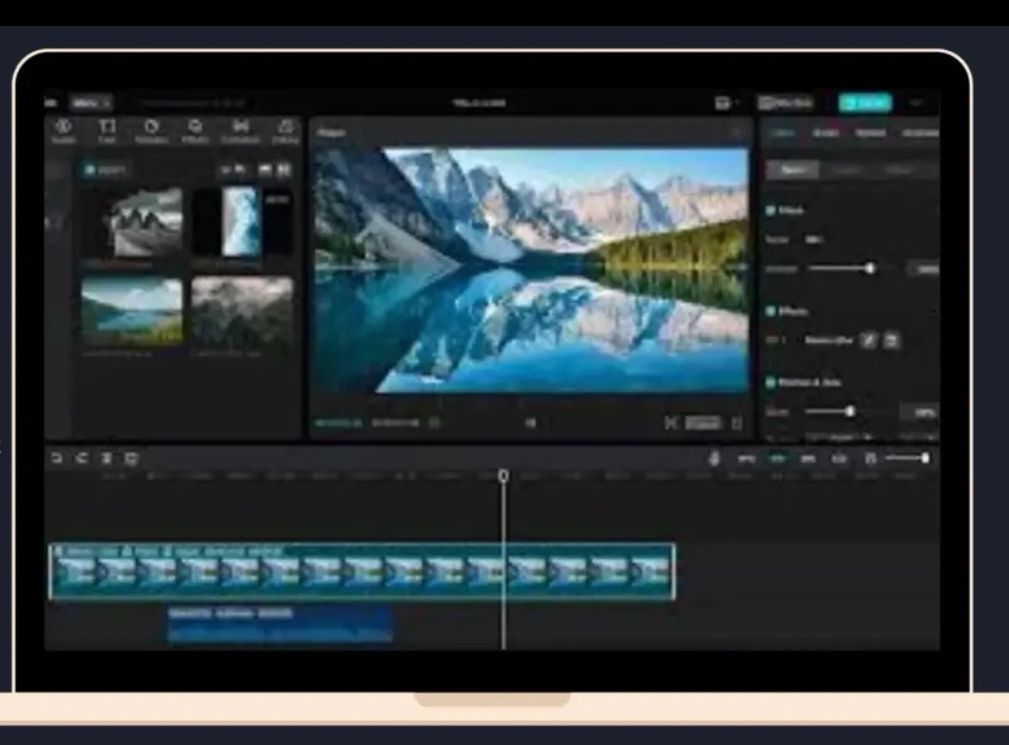Click the fullscreen icon in the player
This screenshot has width=1009, height=745.
[737, 423]
